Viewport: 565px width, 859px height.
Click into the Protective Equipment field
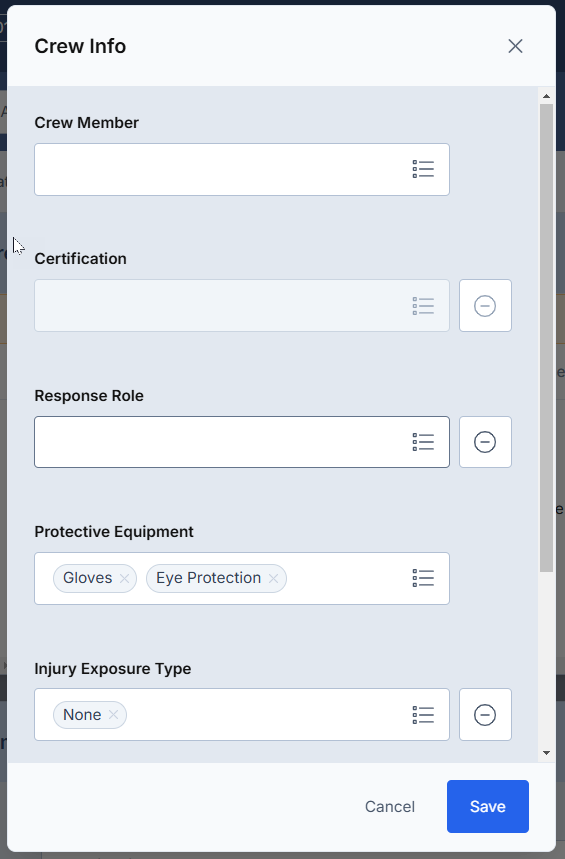[x=242, y=579]
